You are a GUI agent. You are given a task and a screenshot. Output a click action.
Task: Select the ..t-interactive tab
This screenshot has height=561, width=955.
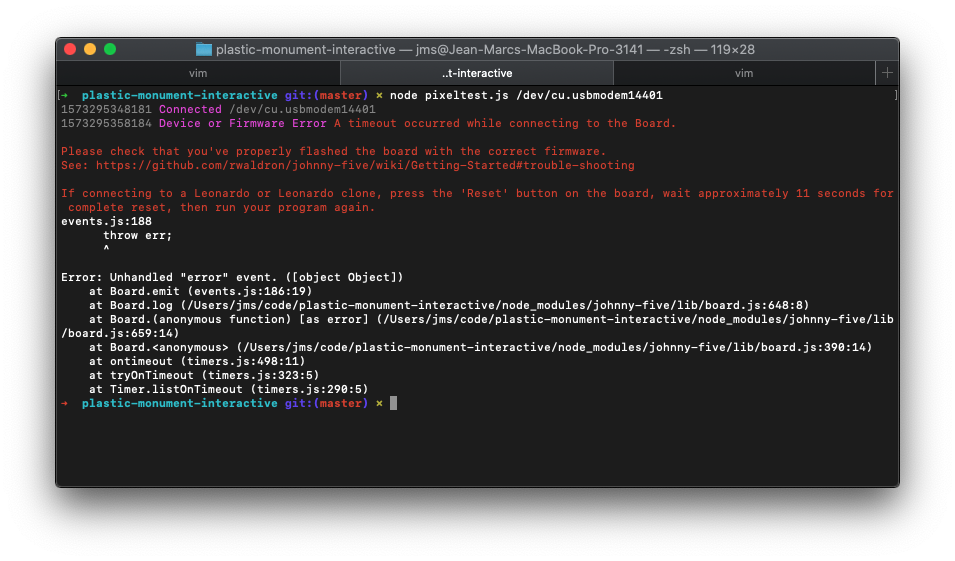click(x=477, y=73)
